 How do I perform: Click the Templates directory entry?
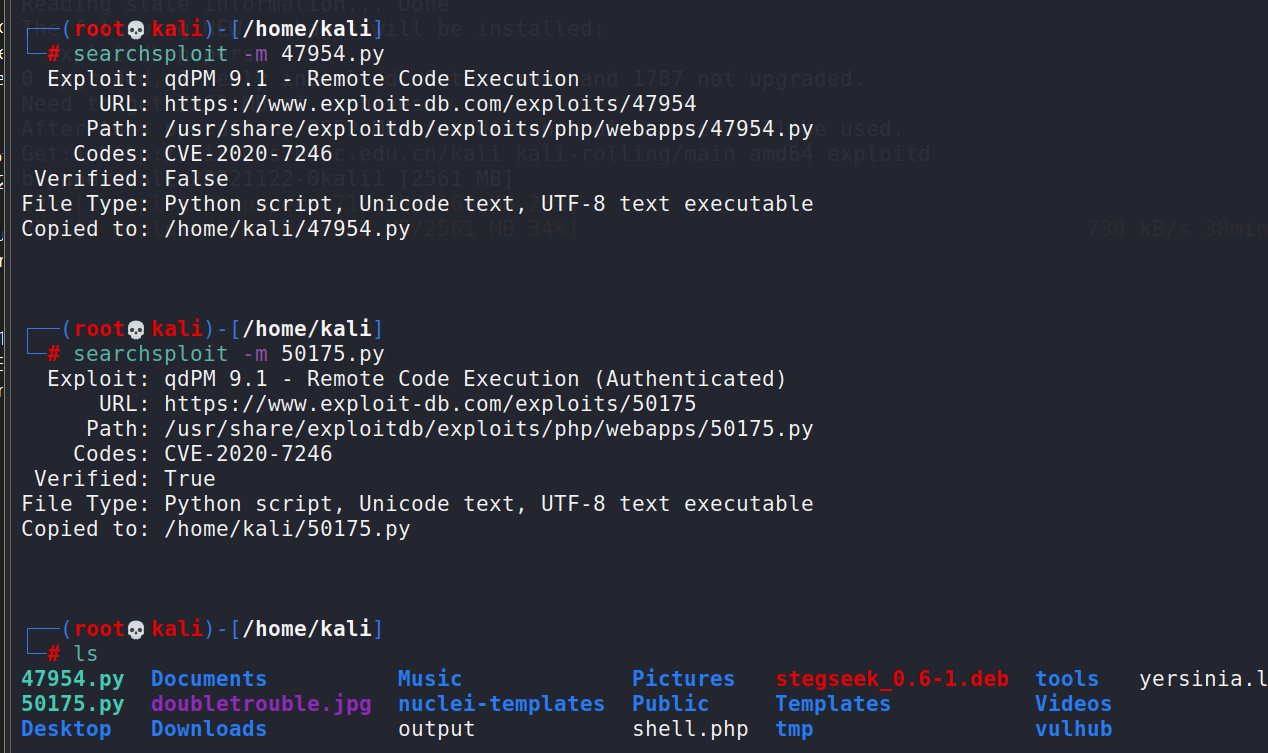[833, 704]
